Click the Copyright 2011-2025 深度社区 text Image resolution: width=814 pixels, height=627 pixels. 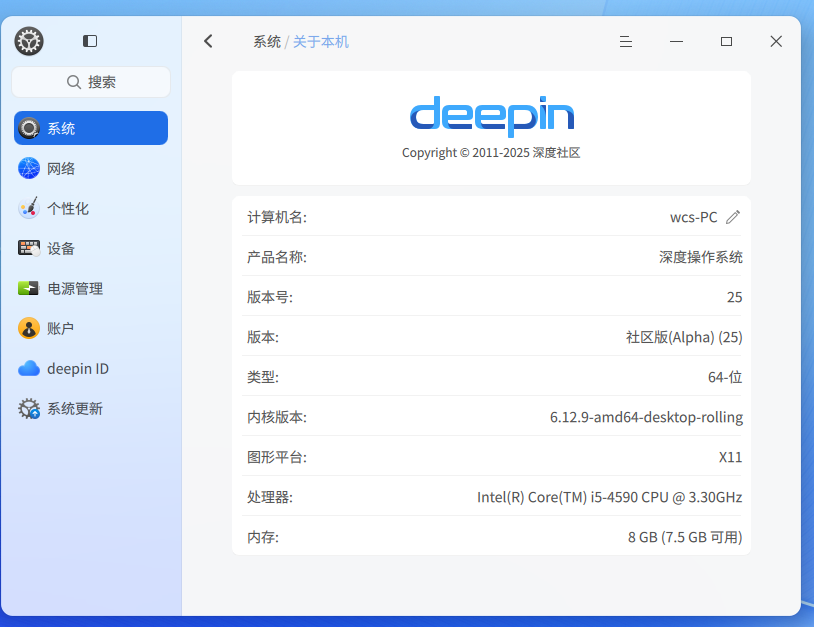coord(491,153)
